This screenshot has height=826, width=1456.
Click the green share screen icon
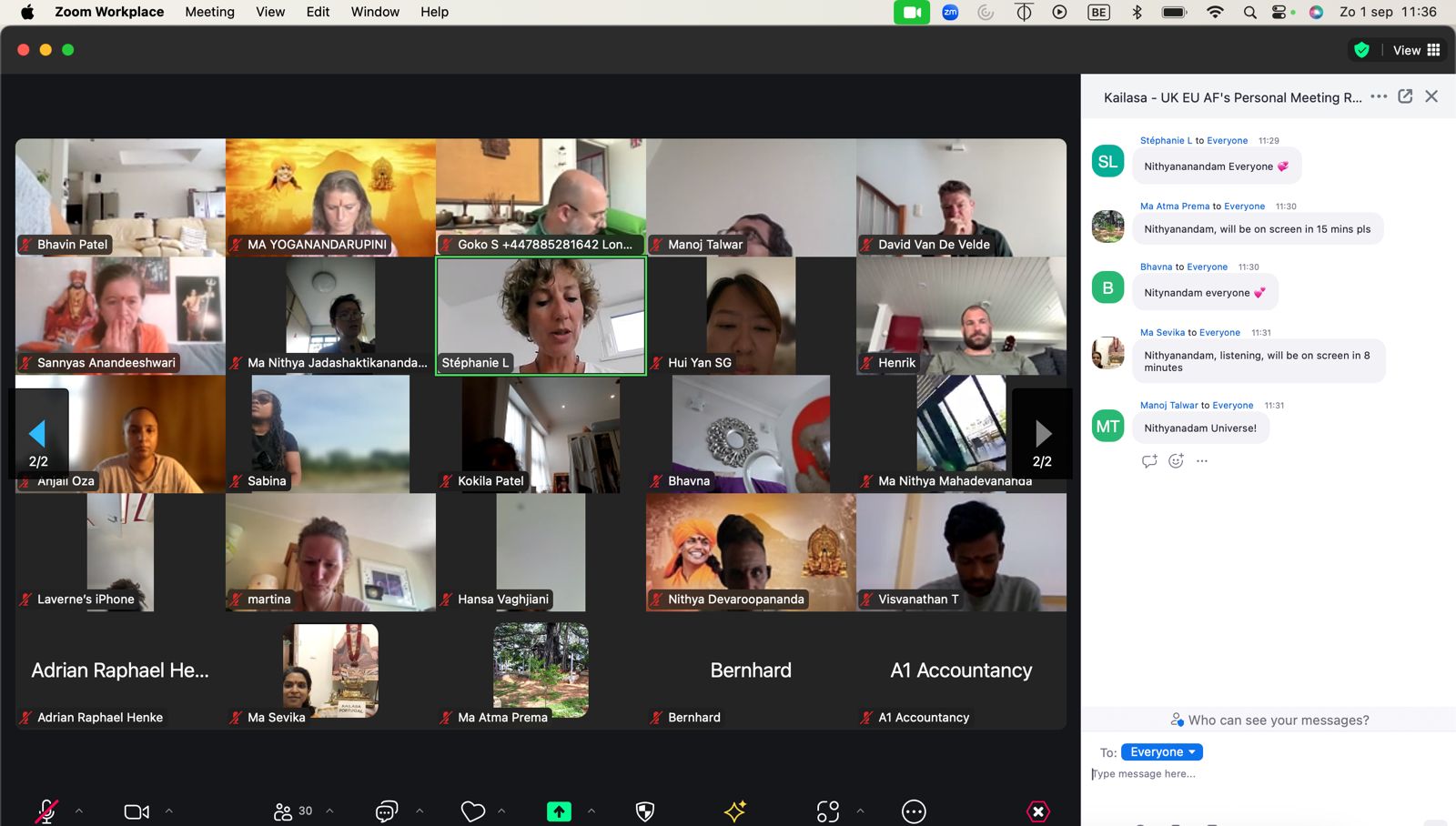[x=559, y=811]
